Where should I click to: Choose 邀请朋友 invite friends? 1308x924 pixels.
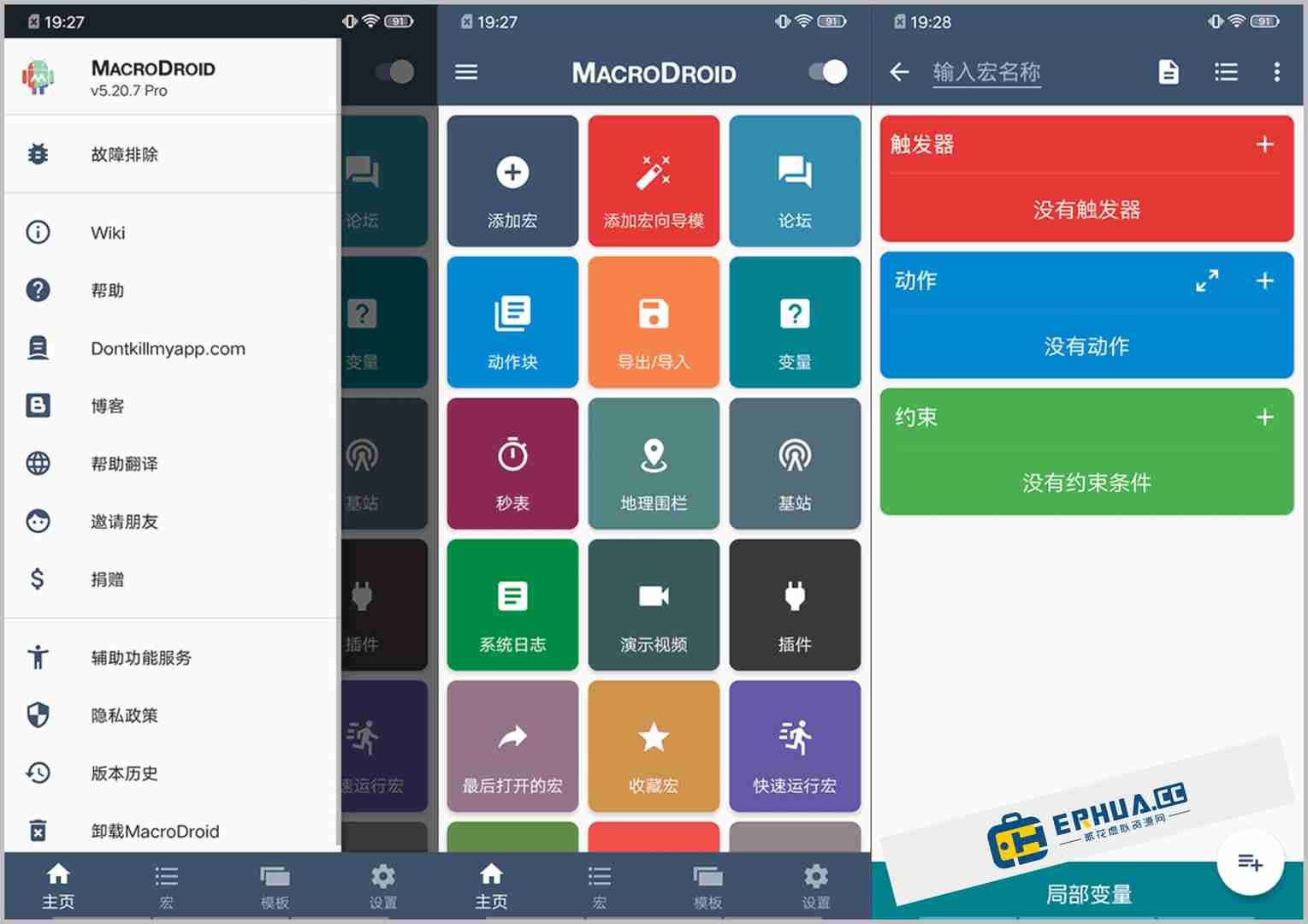tap(171, 521)
